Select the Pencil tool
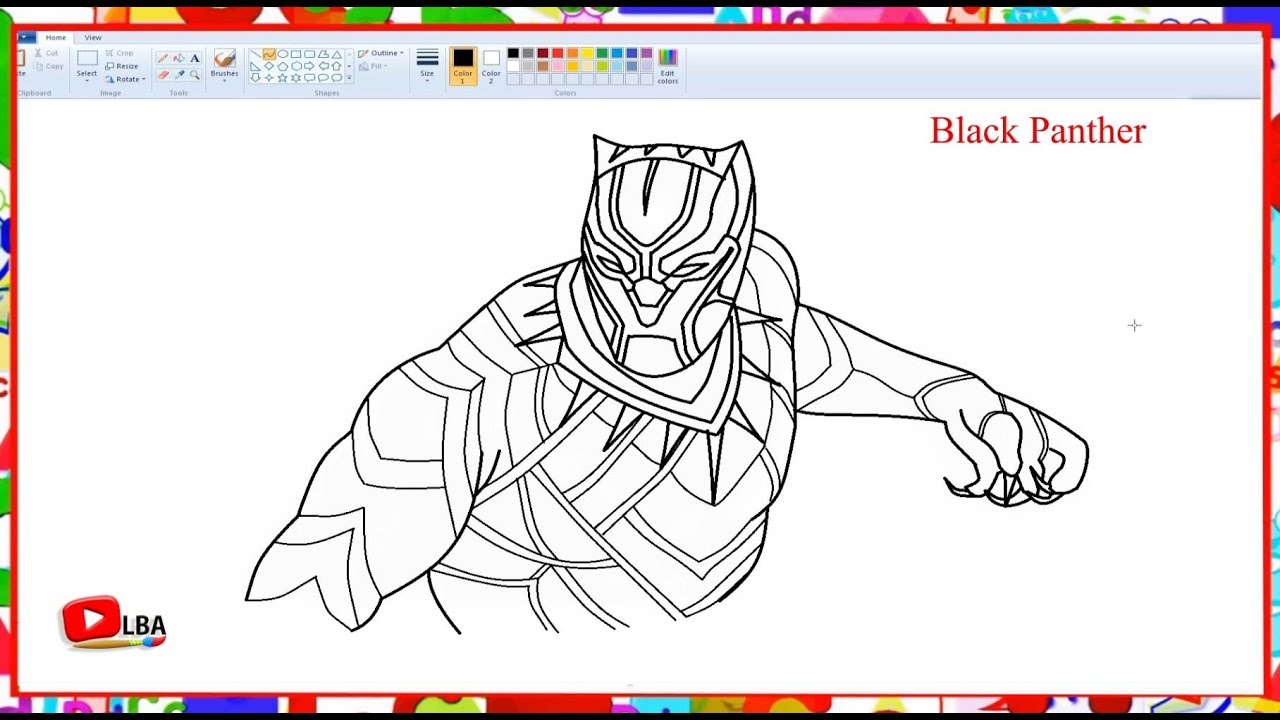This screenshot has height=720, width=1280. 165,56
